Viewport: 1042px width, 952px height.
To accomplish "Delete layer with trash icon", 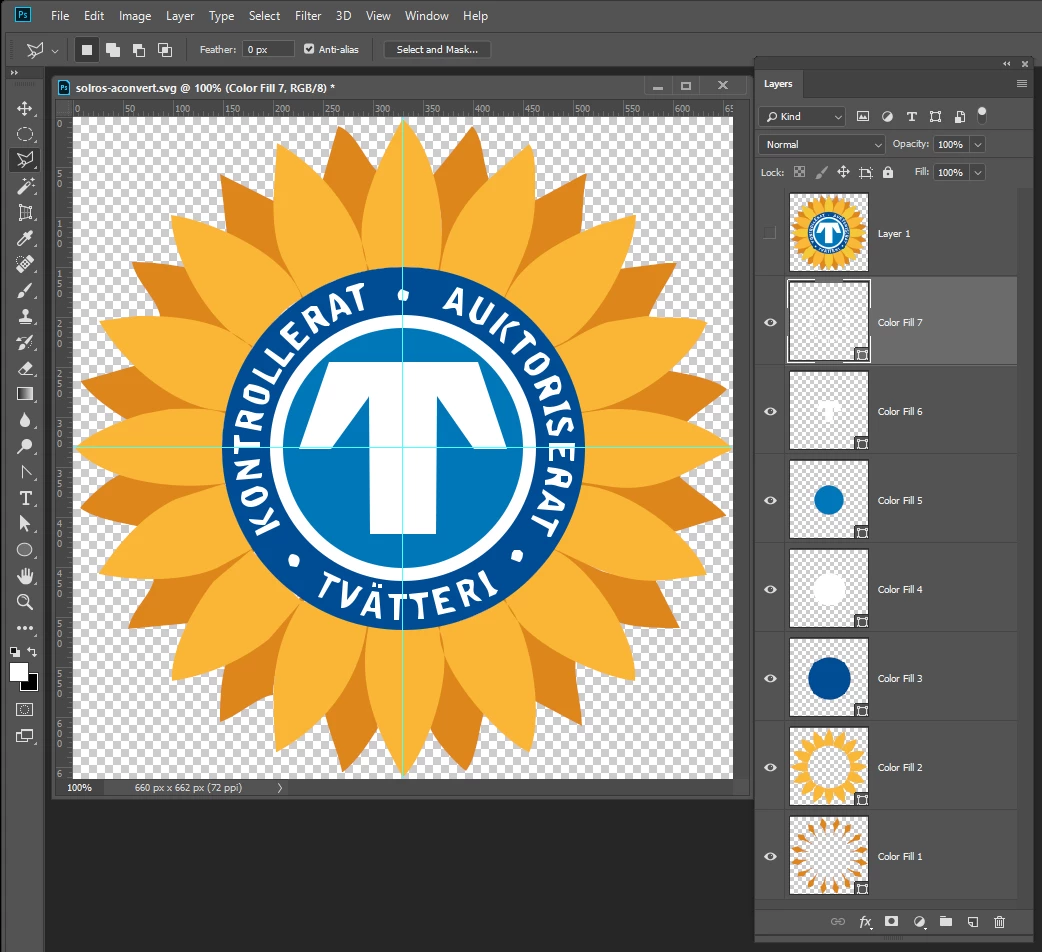I will coord(999,921).
